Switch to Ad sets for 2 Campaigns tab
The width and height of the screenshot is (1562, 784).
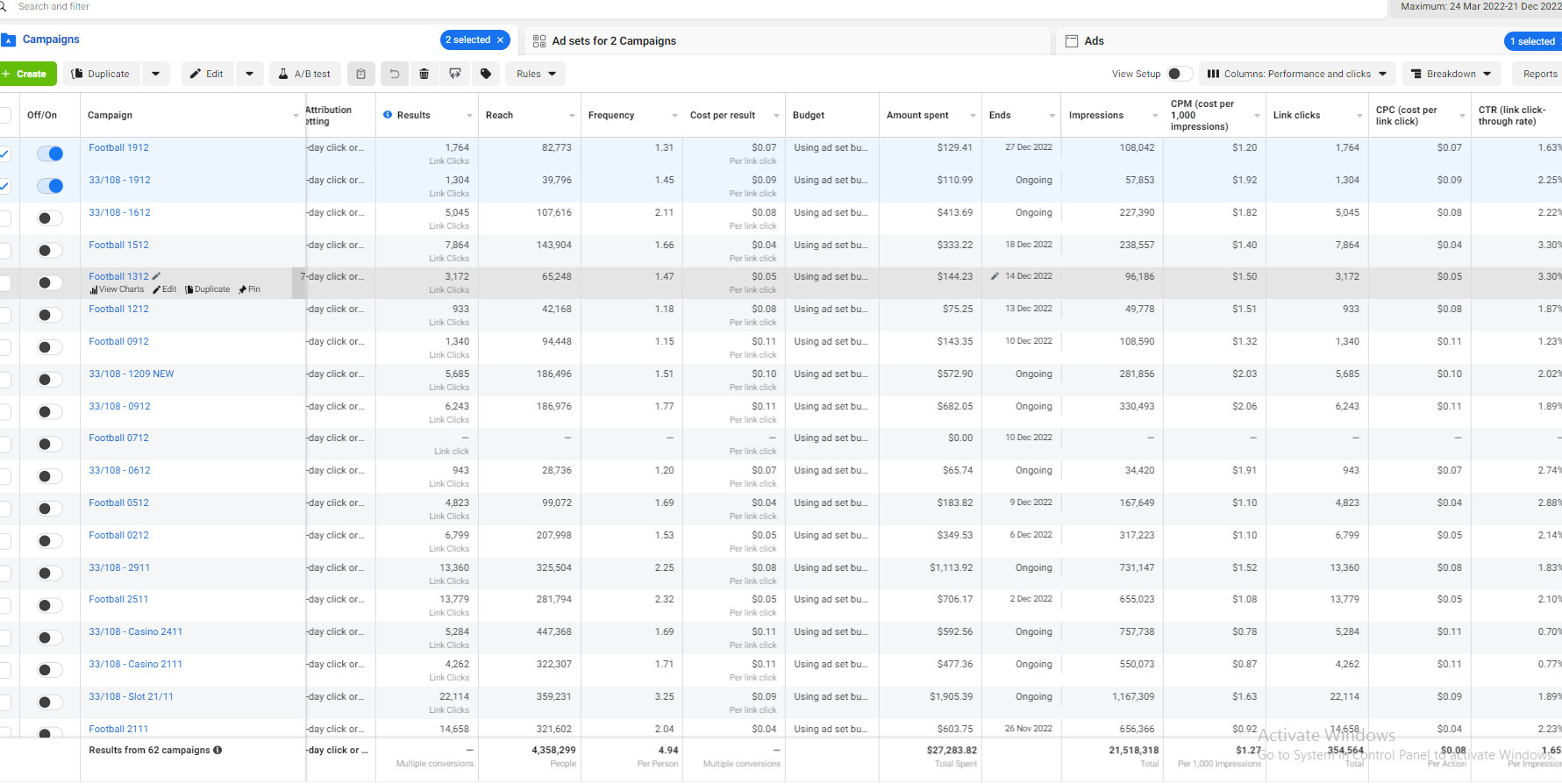(614, 41)
